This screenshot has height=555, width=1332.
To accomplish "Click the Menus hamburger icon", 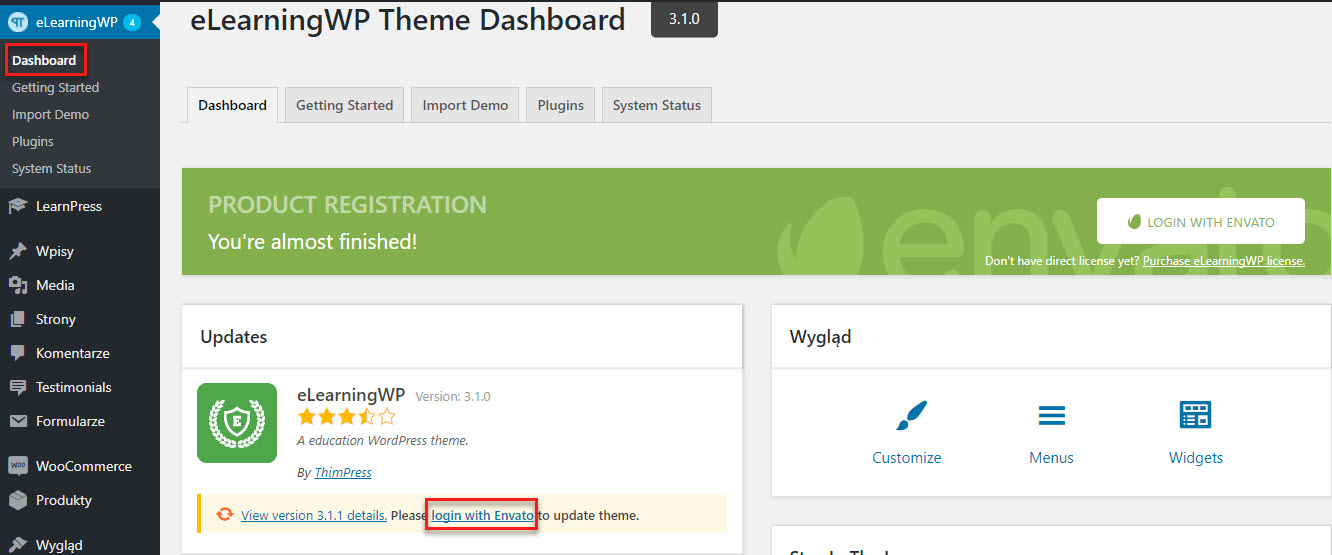I will pyautogui.click(x=1051, y=416).
